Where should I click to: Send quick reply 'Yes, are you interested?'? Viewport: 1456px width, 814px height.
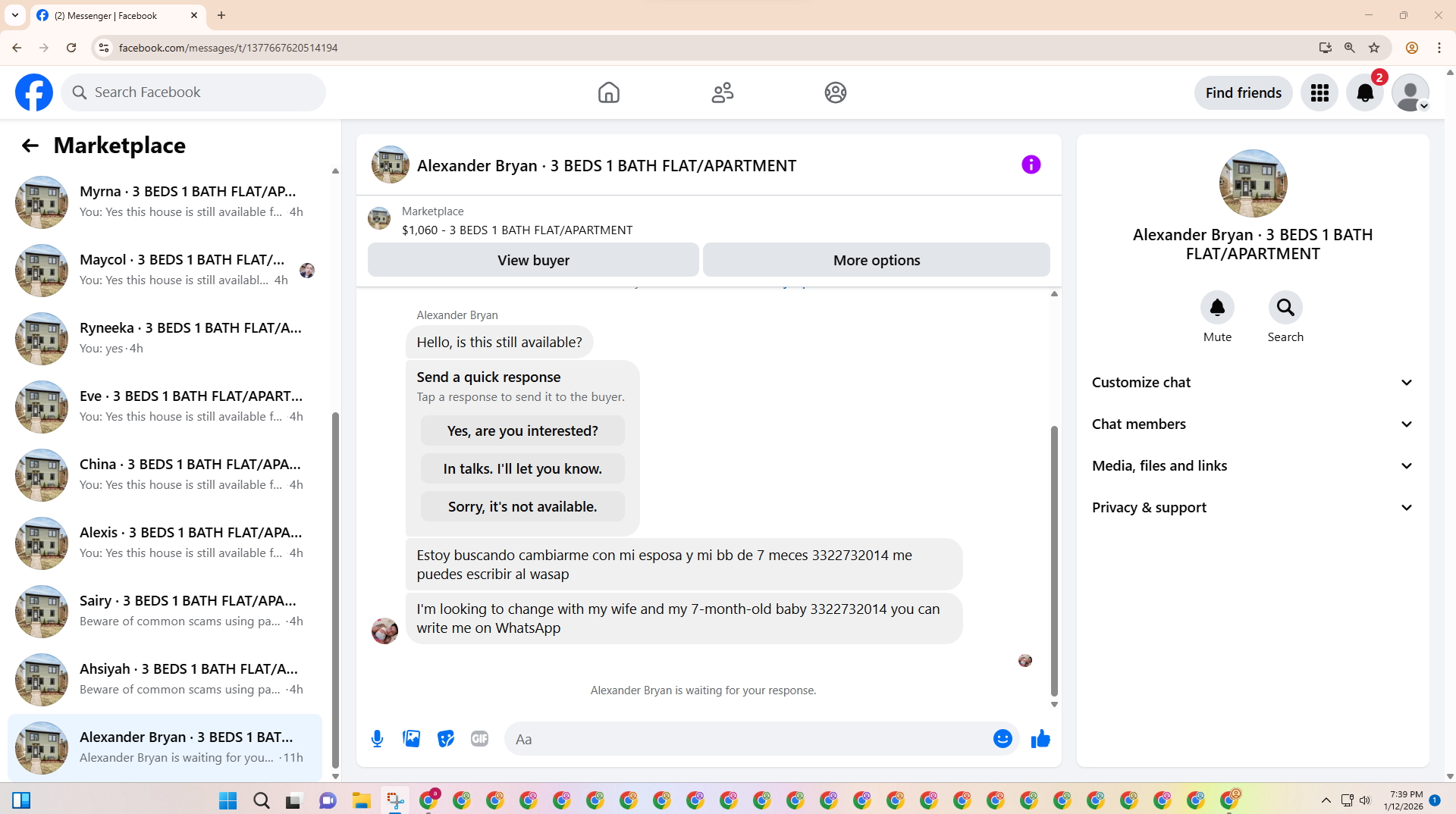pyautogui.click(x=522, y=430)
